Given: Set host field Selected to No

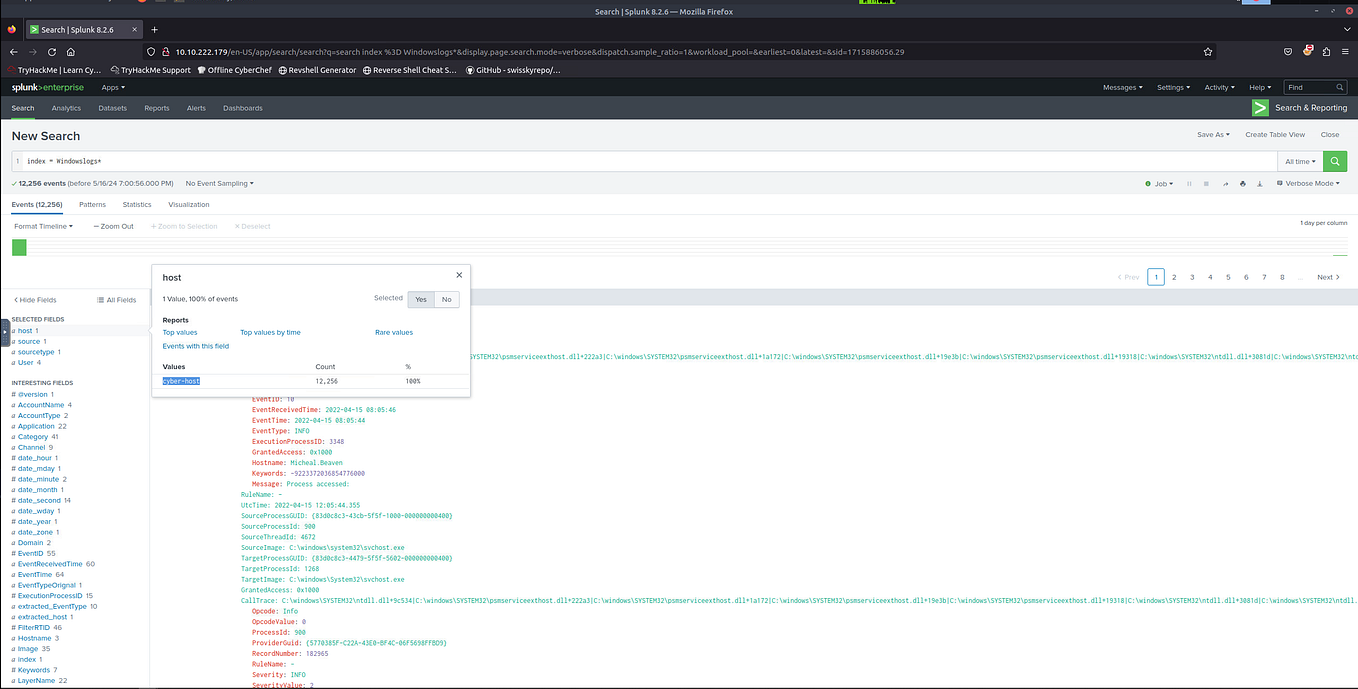Looking at the screenshot, I should (x=446, y=299).
